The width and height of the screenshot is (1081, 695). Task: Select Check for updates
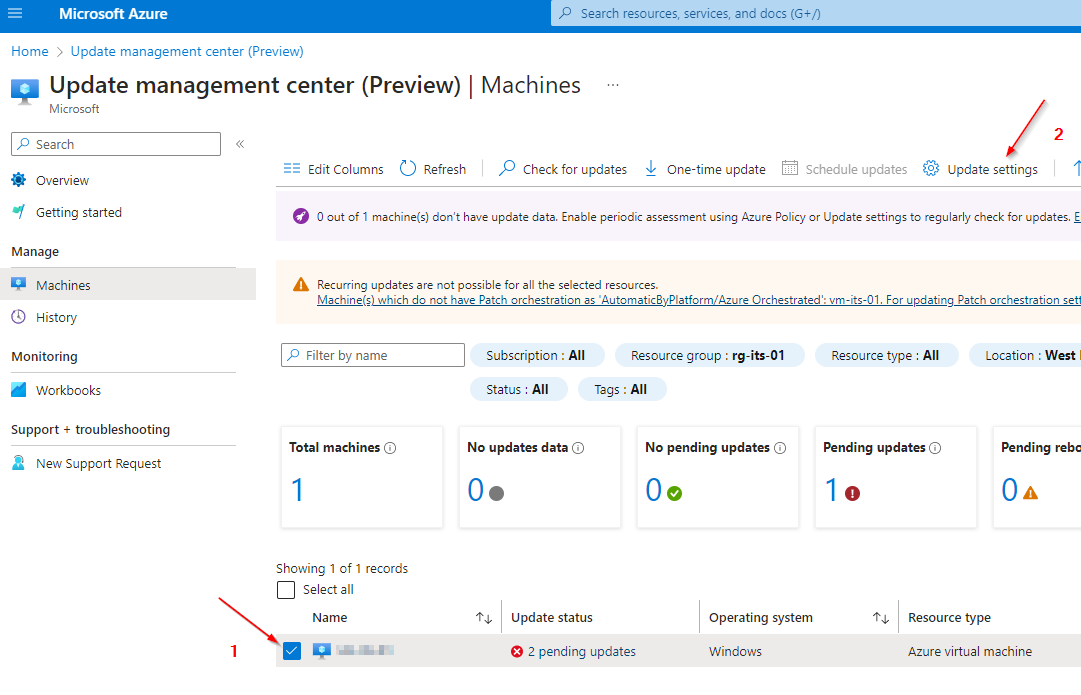(x=562, y=169)
